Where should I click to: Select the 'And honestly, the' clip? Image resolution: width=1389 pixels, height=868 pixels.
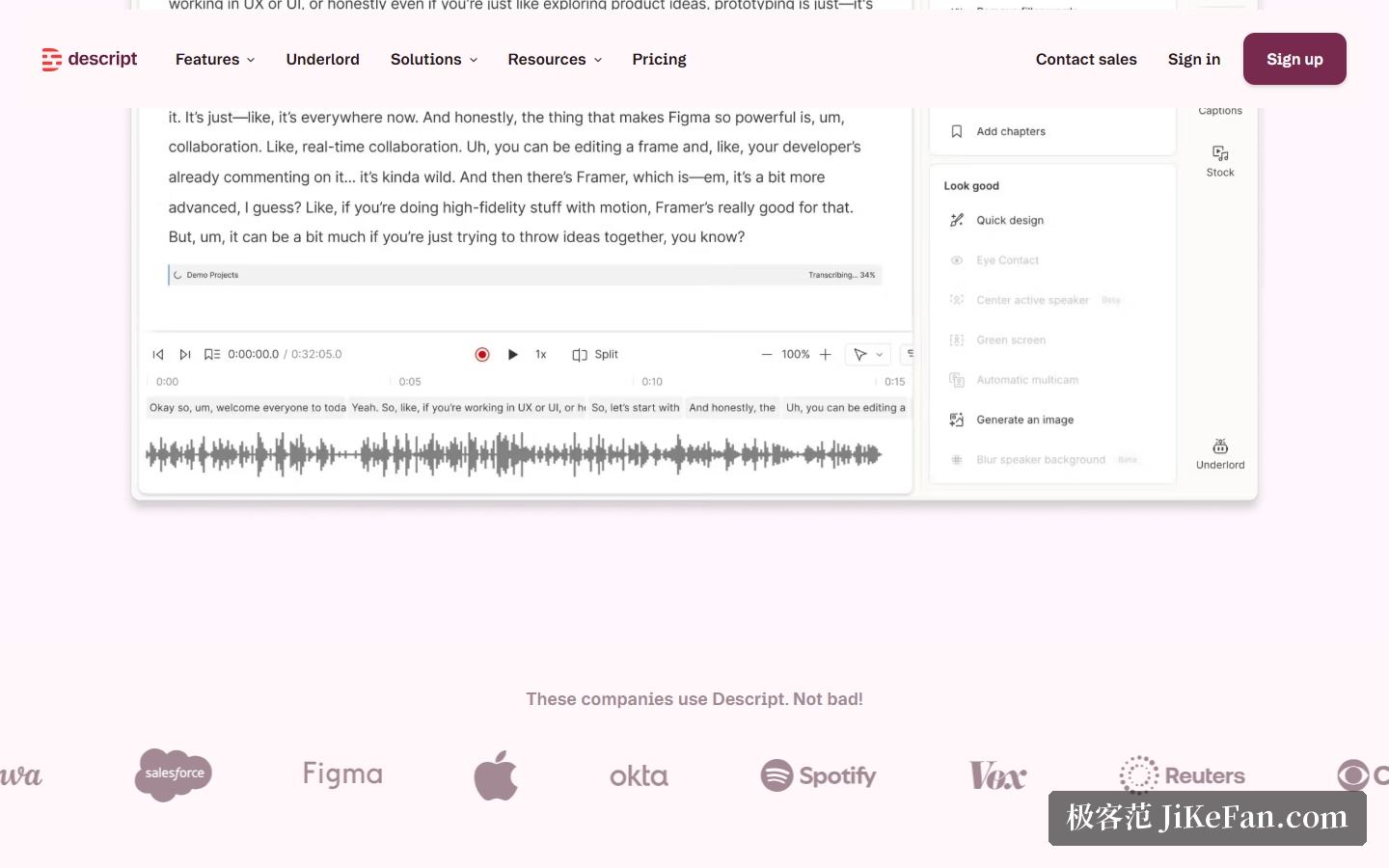coord(732,408)
